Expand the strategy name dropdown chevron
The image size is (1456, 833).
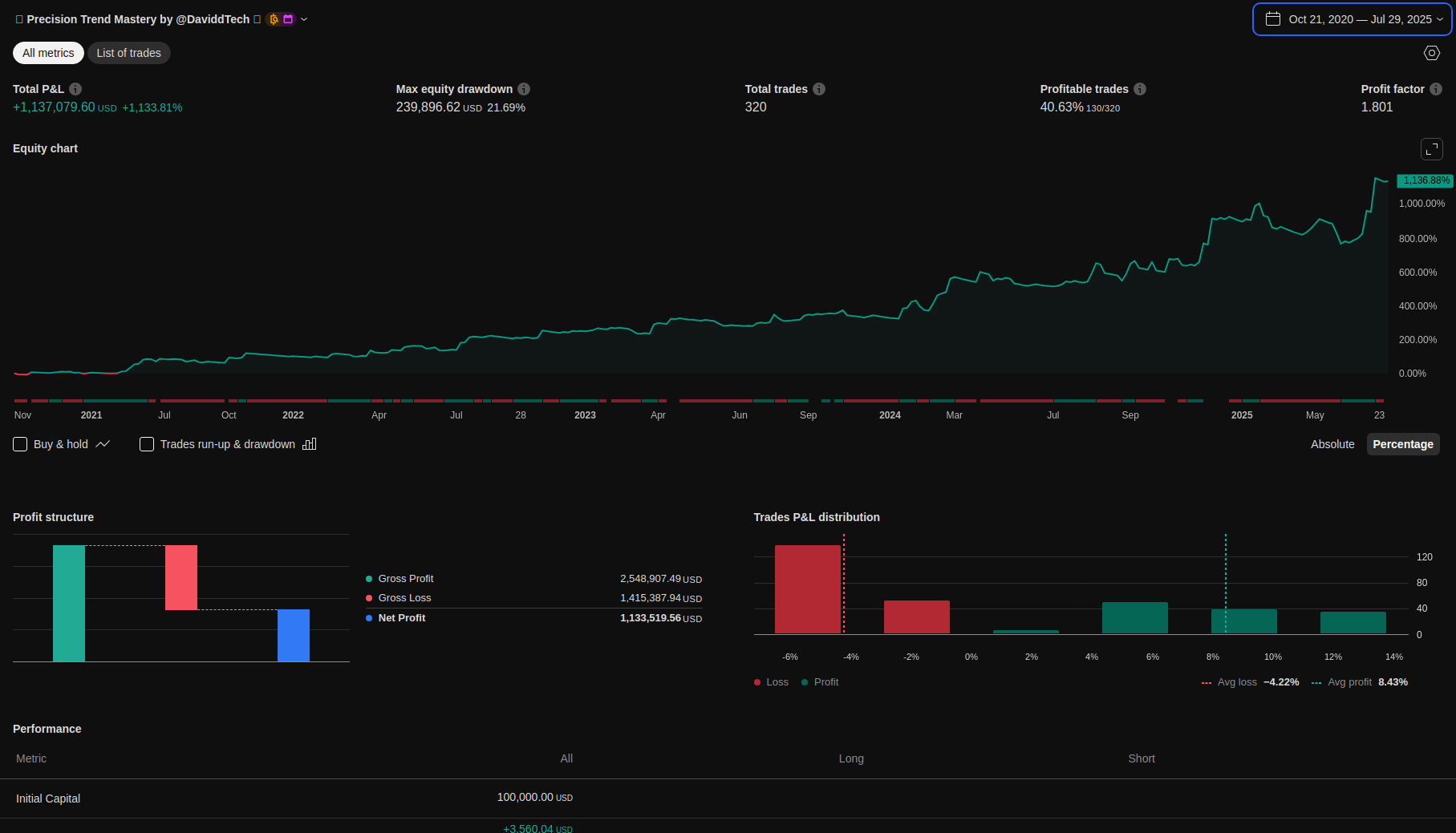[304, 19]
